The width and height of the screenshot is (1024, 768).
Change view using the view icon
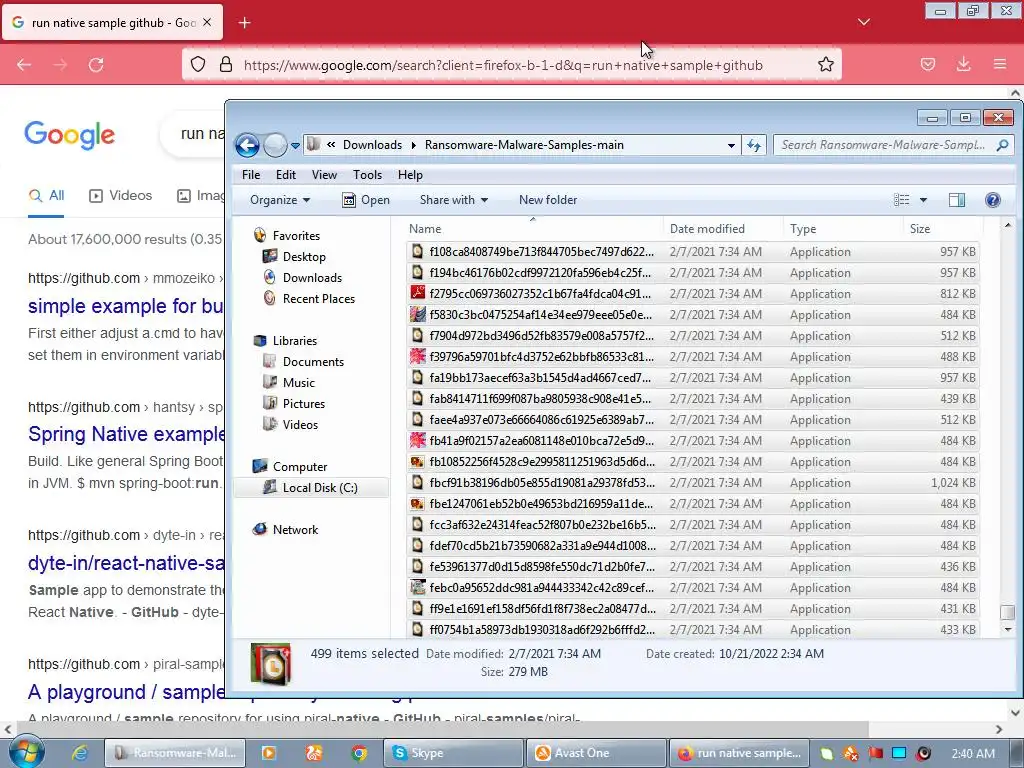901,200
